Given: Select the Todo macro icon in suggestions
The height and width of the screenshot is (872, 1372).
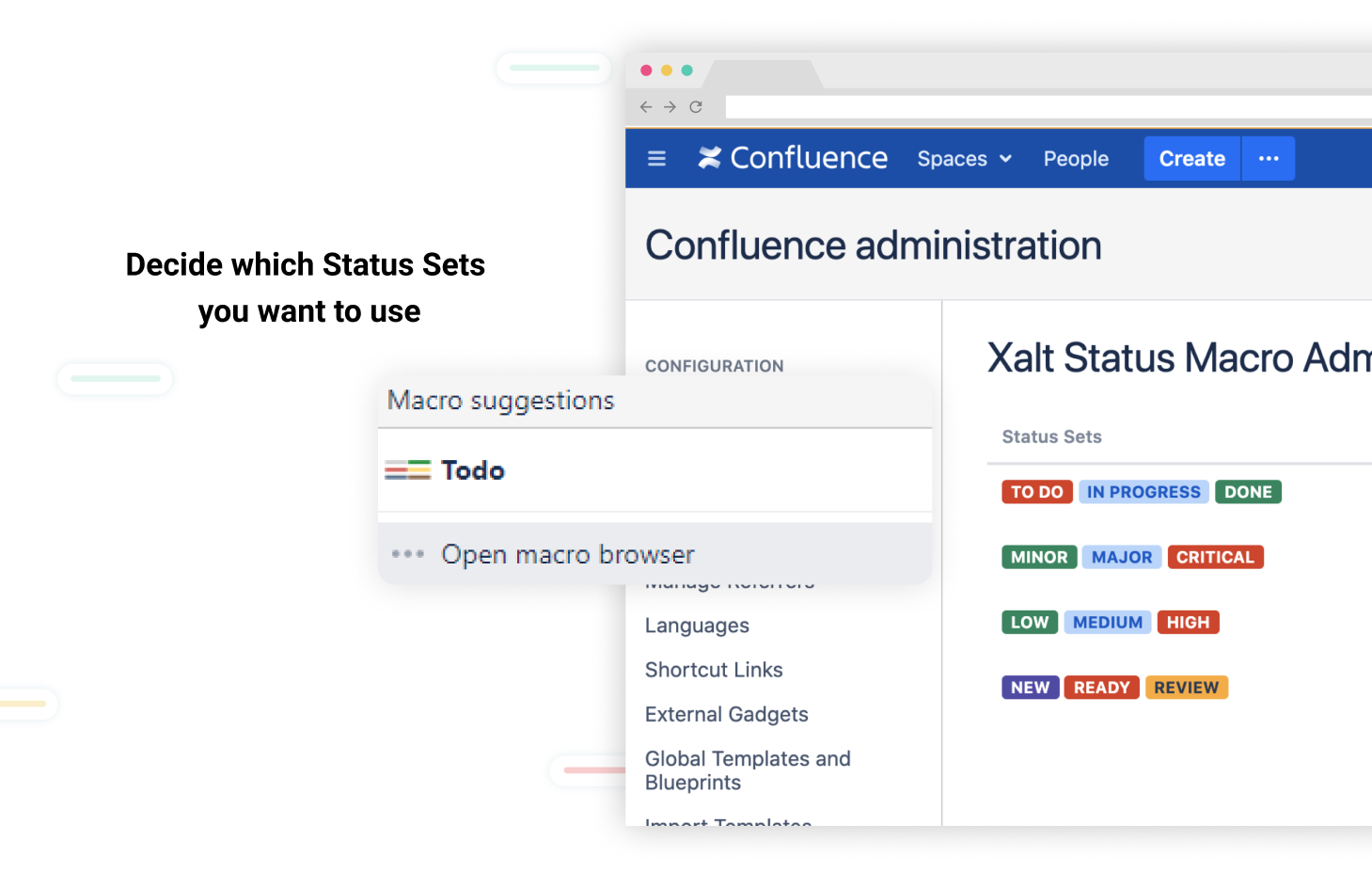Looking at the screenshot, I should [407, 469].
